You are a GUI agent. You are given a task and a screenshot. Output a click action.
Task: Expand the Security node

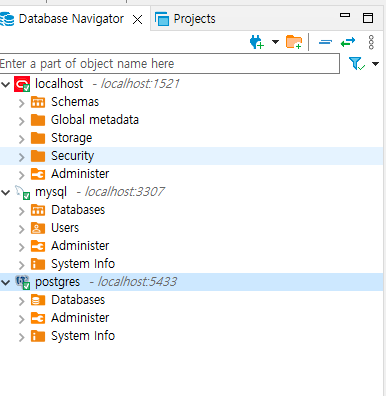coord(21,157)
